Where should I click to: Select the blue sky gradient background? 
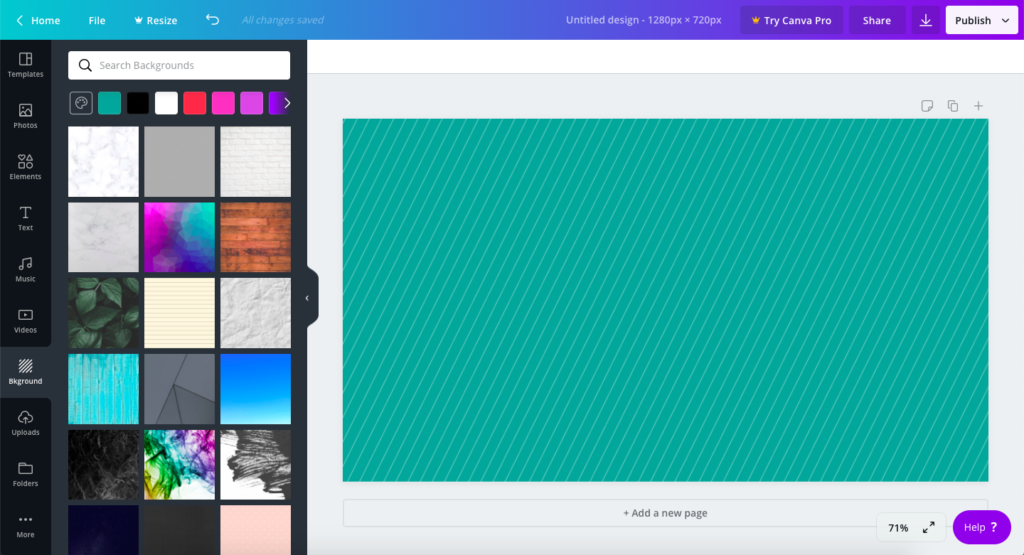tap(255, 389)
